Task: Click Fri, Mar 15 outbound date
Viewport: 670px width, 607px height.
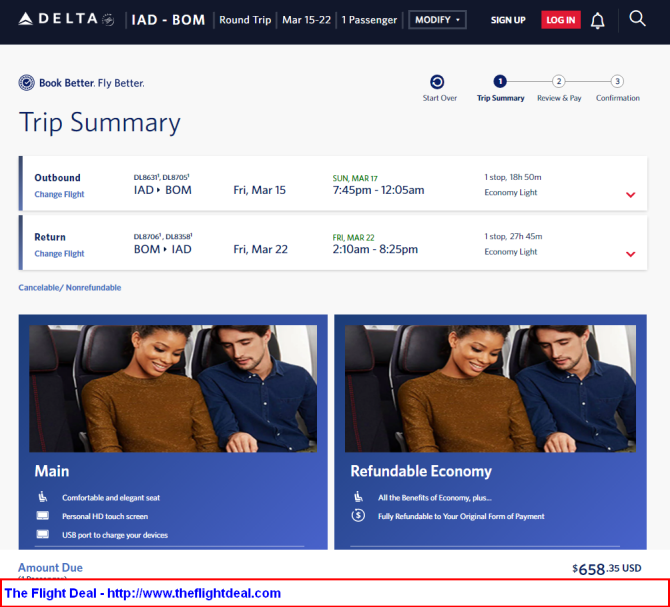Action: click(x=259, y=190)
